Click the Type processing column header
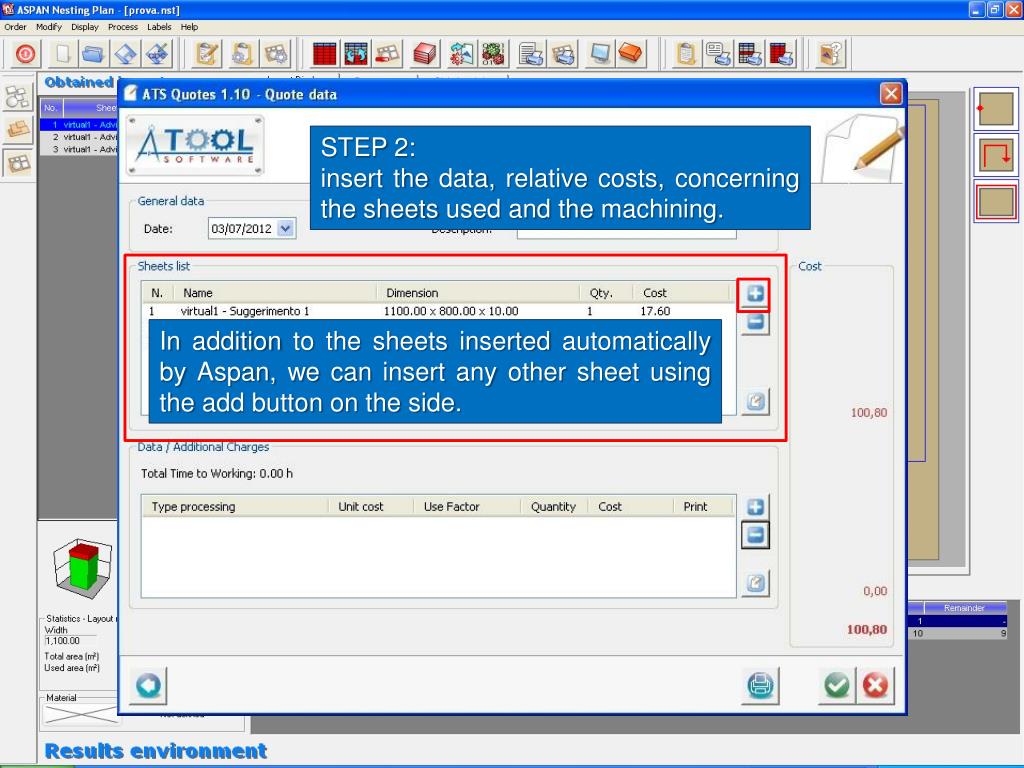 234,507
